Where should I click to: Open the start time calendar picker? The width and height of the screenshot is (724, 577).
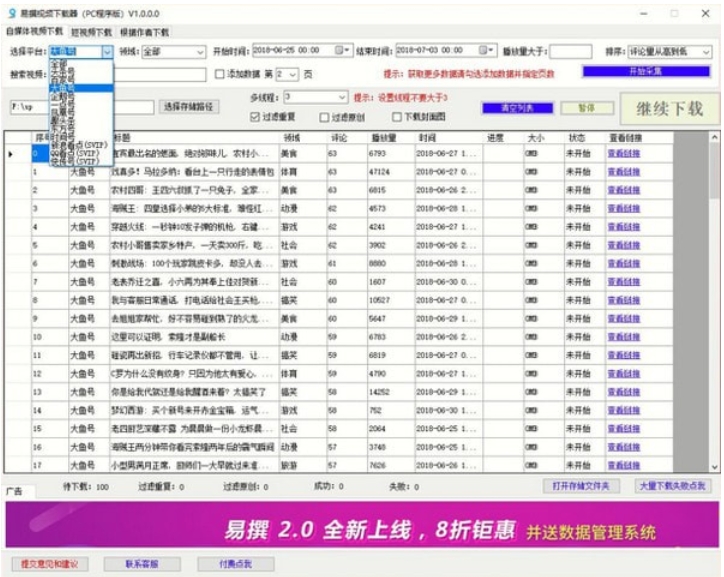[343, 50]
